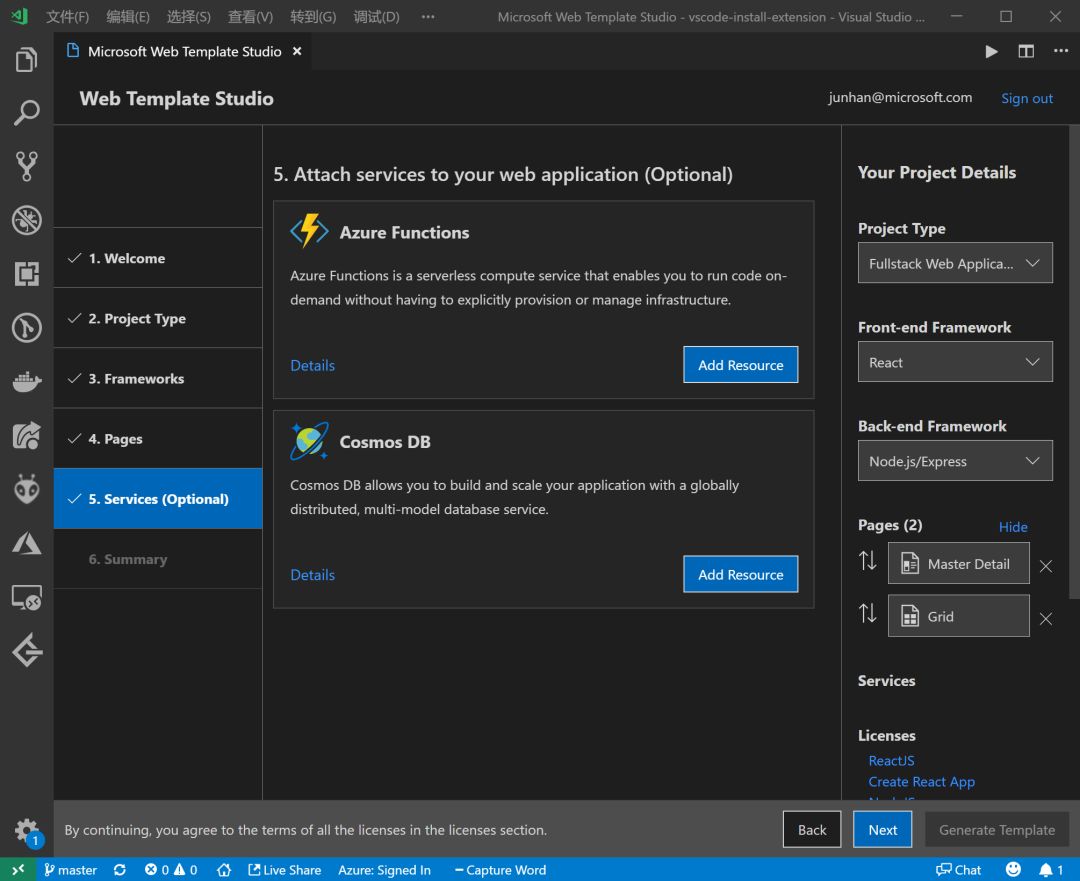Click Capture Word in status bar
The width and height of the screenshot is (1080, 881).
(x=500, y=870)
